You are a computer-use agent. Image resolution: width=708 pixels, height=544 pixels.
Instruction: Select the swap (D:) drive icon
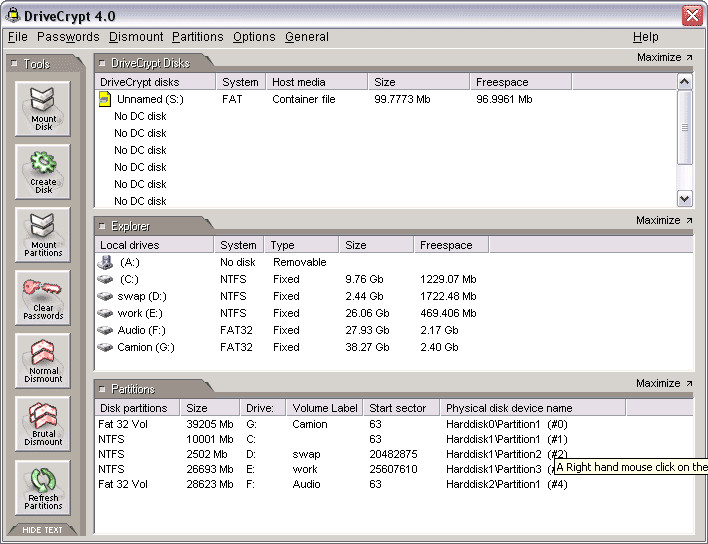[105, 297]
